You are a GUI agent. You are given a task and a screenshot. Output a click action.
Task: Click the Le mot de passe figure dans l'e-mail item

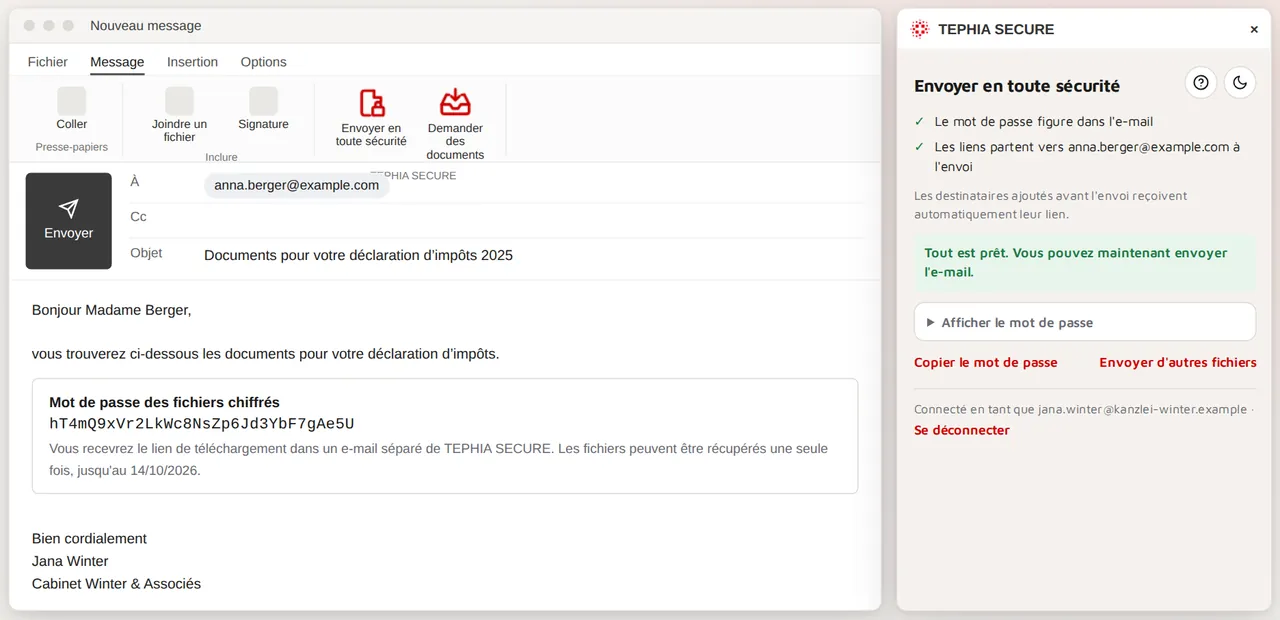[x=1044, y=121]
